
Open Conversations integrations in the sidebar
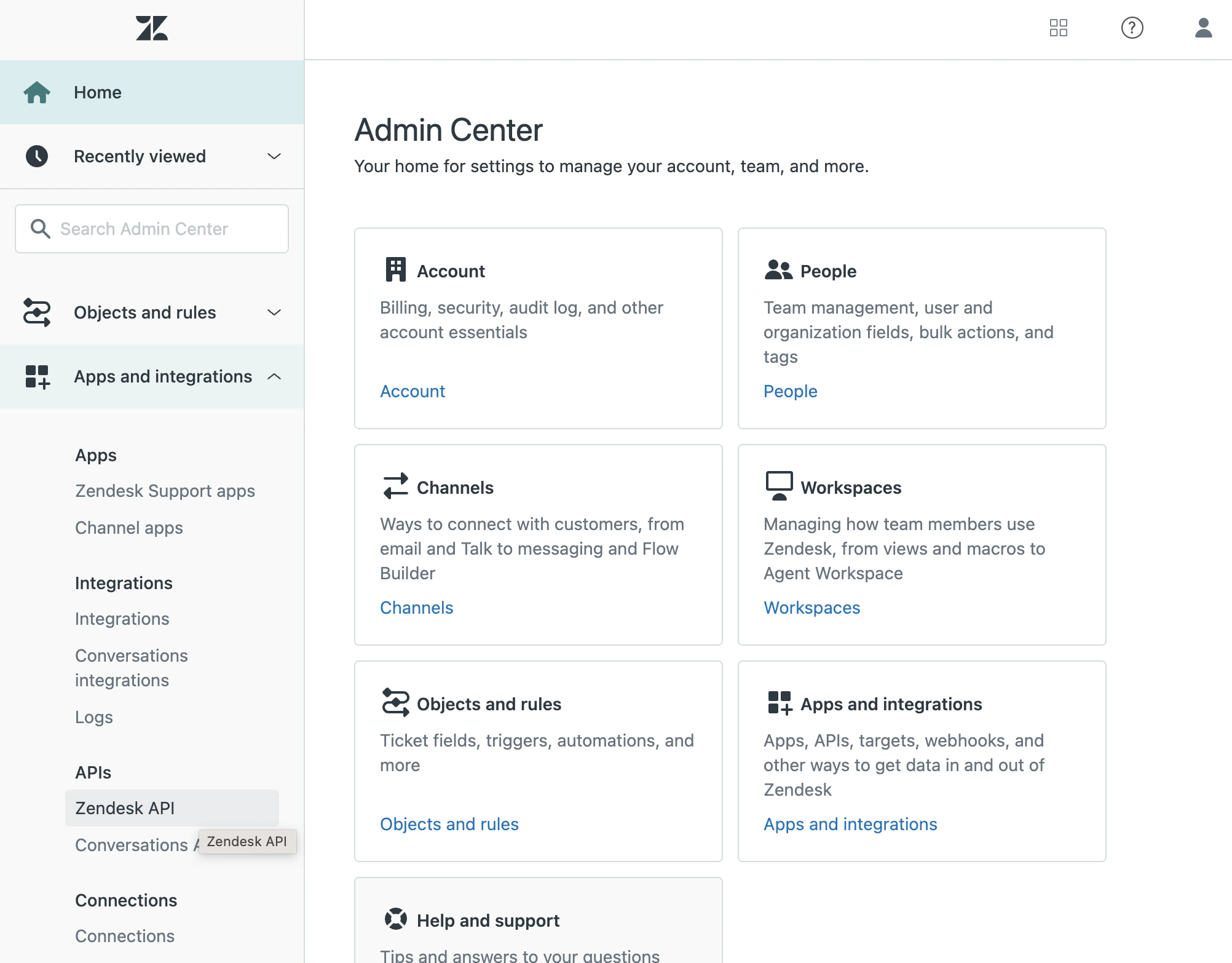[x=131, y=668]
